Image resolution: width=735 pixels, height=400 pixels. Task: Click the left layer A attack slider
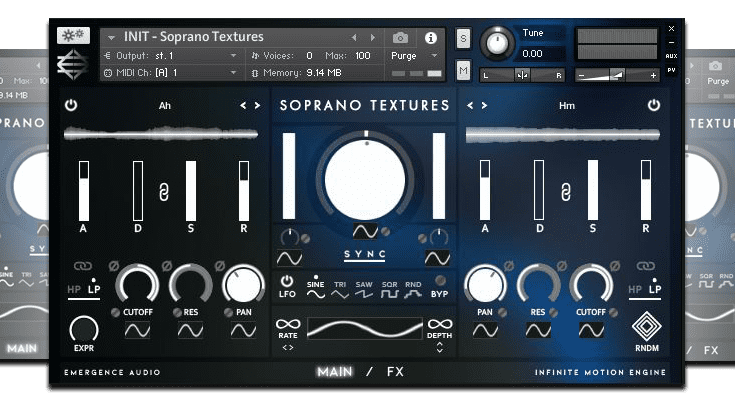pos(84,190)
